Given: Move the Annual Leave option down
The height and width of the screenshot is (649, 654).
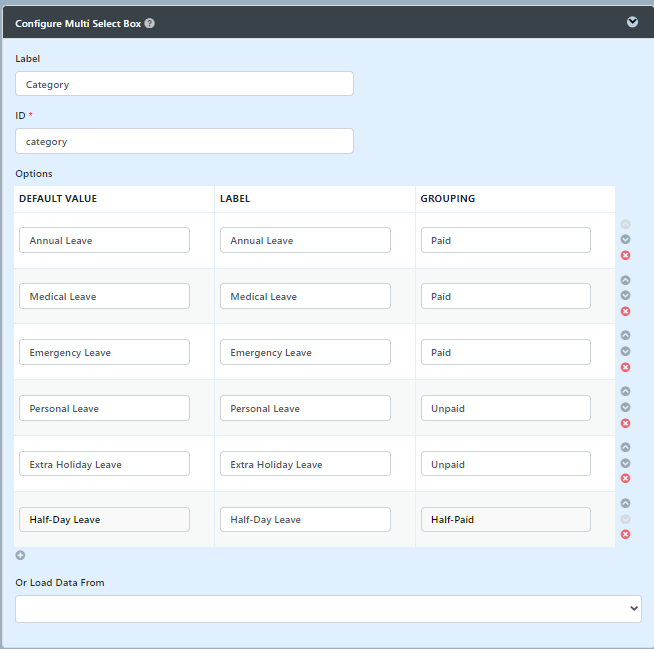Looking at the screenshot, I should click(625, 240).
